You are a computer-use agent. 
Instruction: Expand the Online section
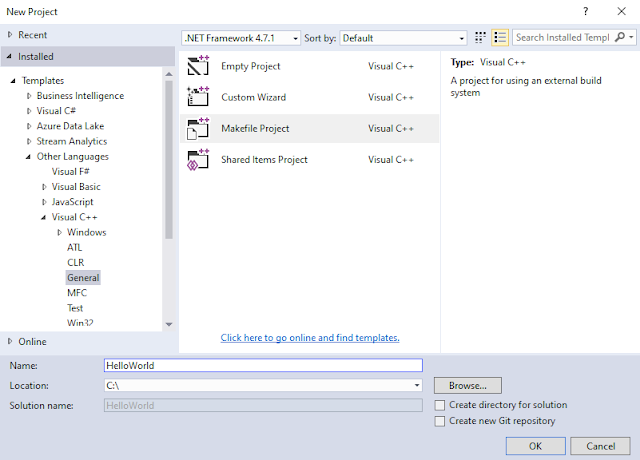[10, 341]
